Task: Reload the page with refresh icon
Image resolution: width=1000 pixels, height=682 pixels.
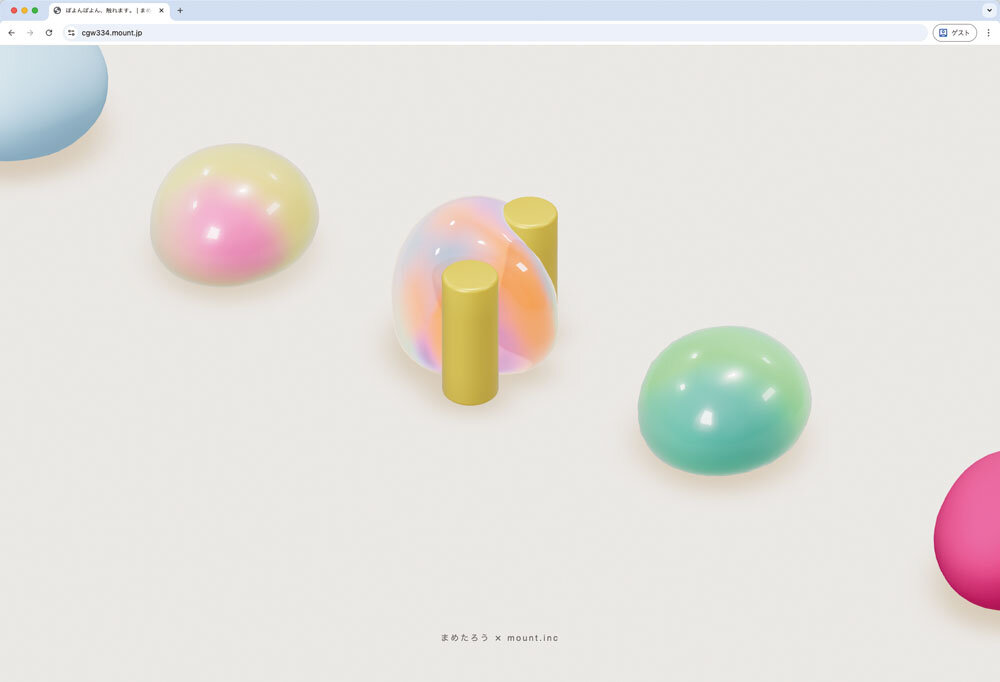Action: [48, 33]
